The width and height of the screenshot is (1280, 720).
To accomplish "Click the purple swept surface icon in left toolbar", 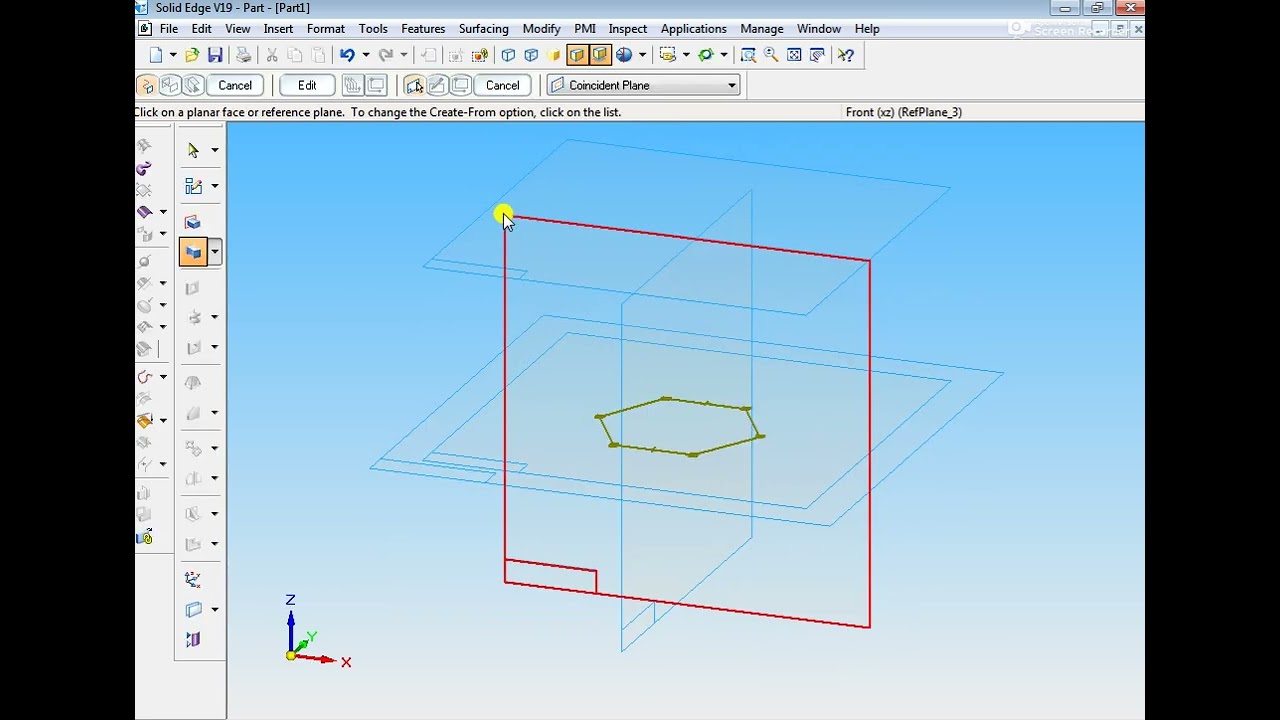I will 144,168.
